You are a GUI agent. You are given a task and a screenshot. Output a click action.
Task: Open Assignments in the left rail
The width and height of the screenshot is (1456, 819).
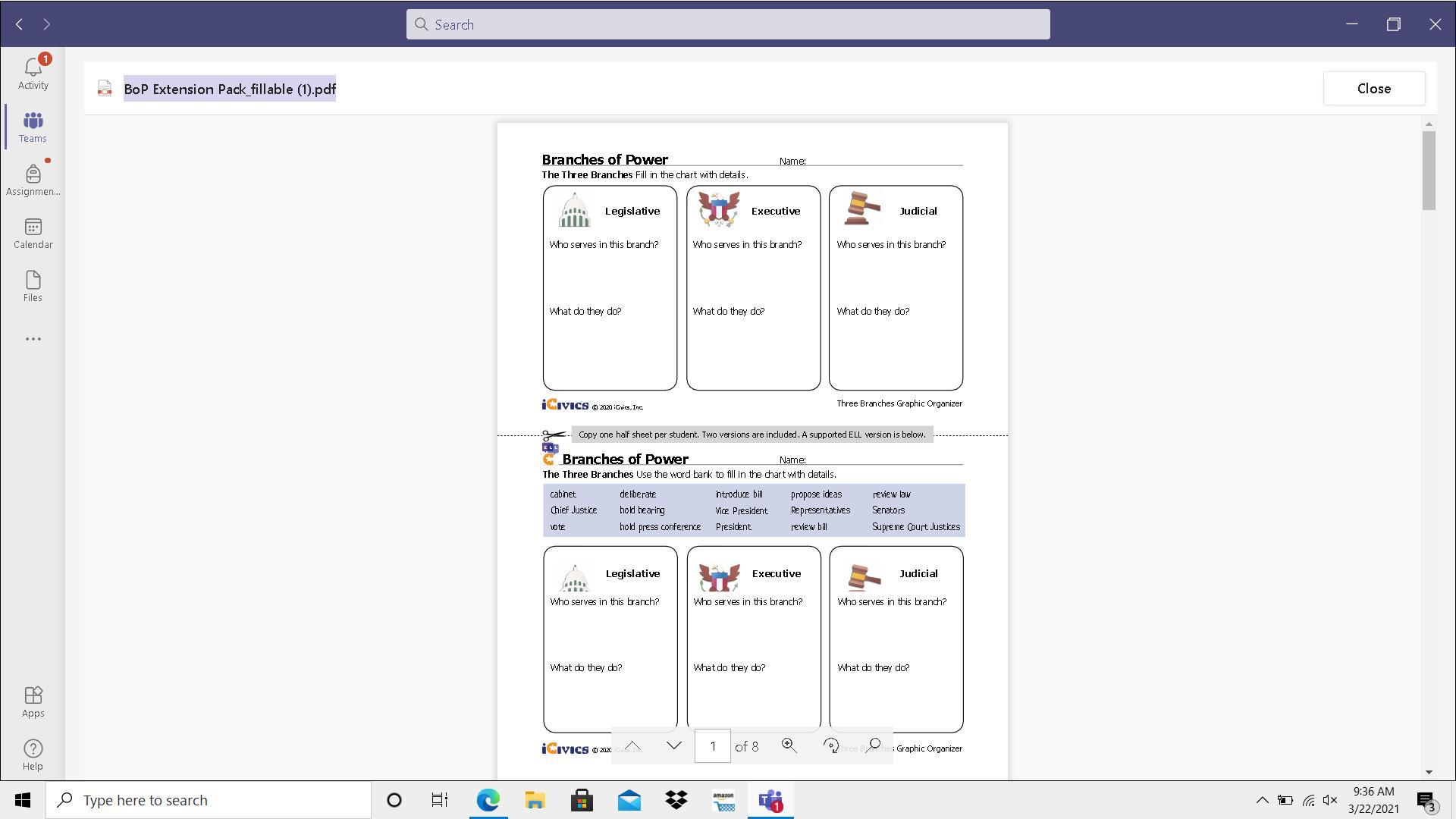coord(33,180)
